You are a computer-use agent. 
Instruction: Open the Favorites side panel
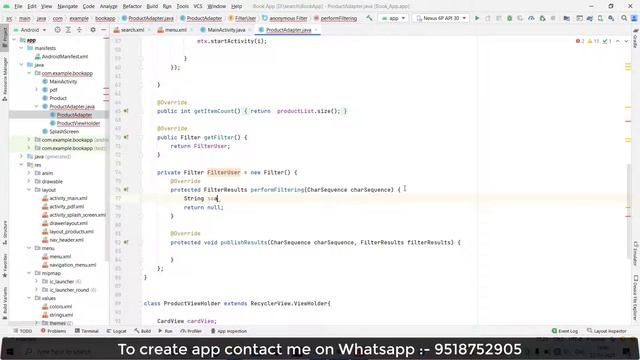(x=4, y=265)
